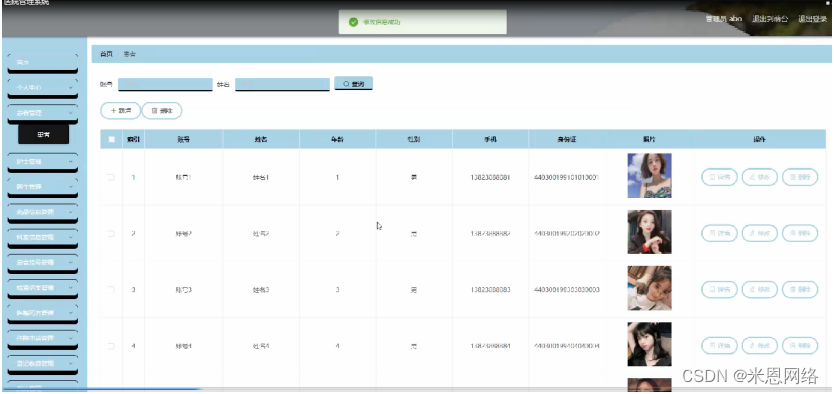Screen dimensions: 834x394
Task: Select the 患者 submenu item in sidebar
Action: (x=44, y=135)
